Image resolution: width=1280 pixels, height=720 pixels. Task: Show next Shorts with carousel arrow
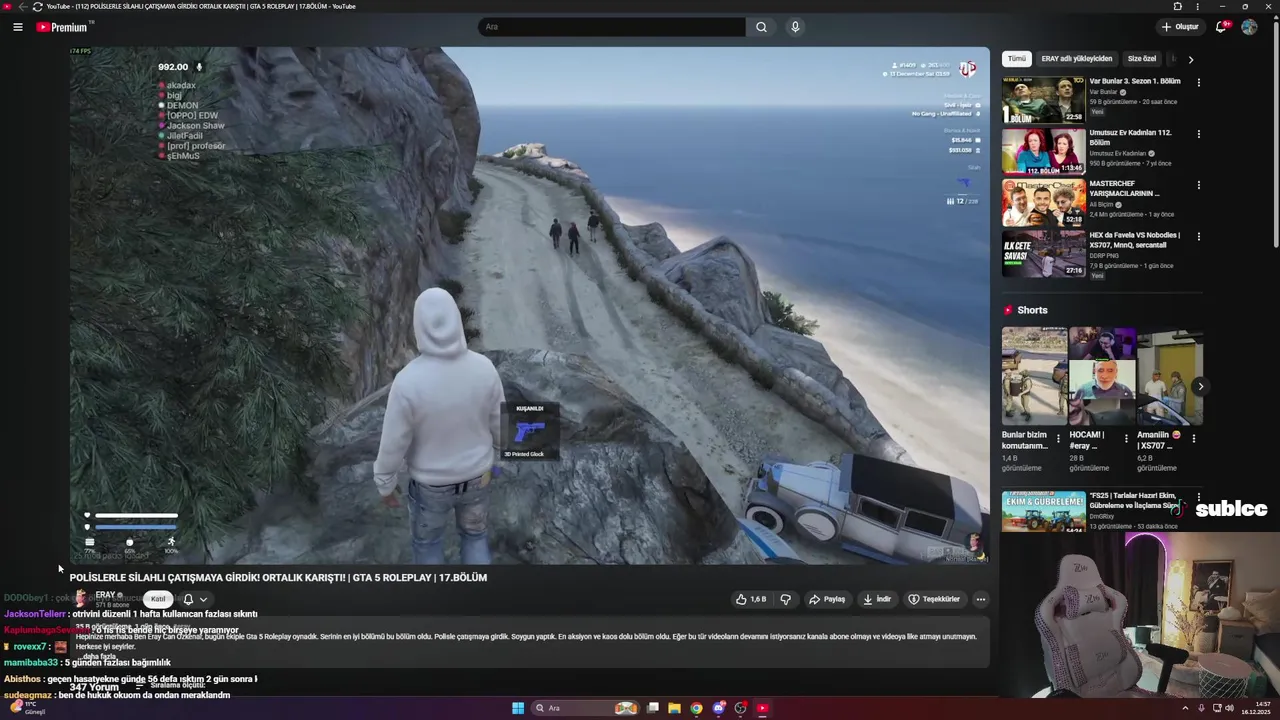pyautogui.click(x=1200, y=386)
